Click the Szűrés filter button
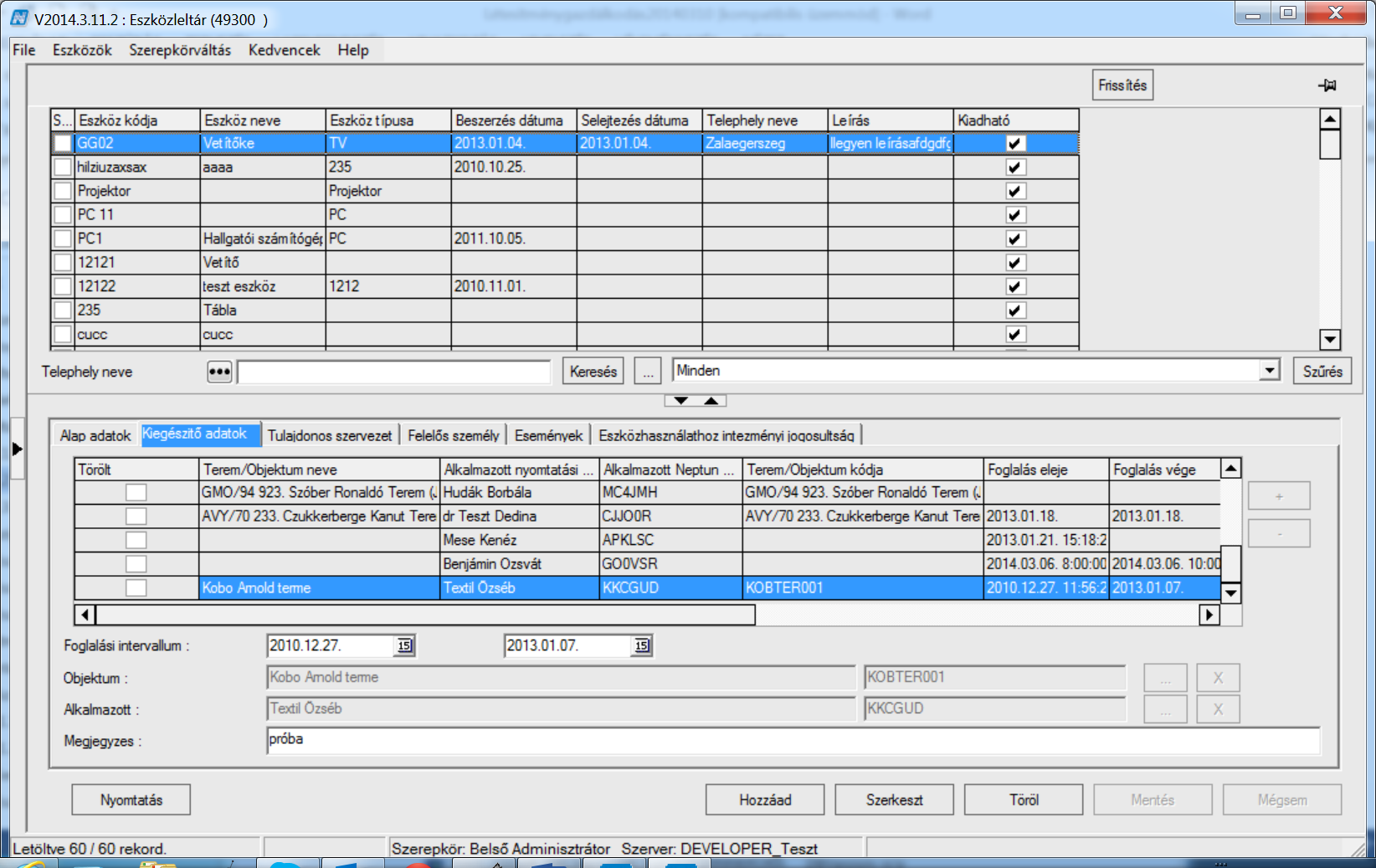1376x868 pixels. click(x=1322, y=372)
